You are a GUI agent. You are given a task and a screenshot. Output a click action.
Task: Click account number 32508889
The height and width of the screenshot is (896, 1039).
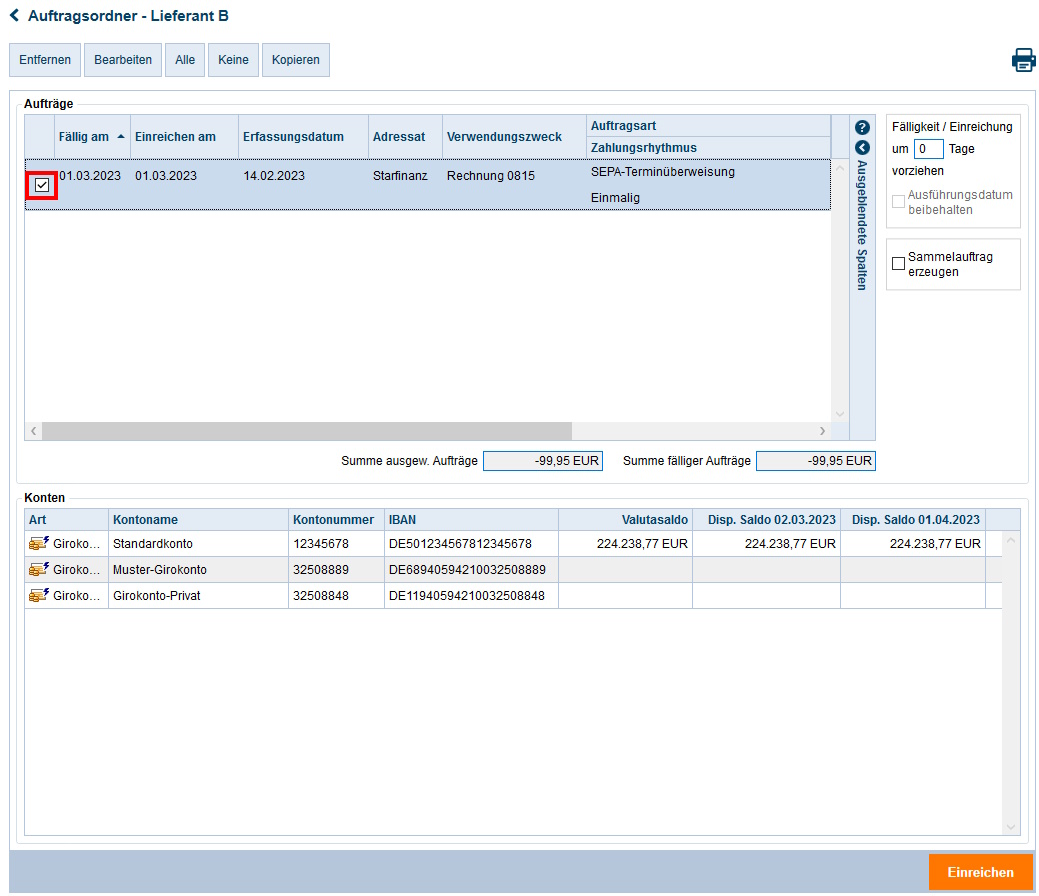tap(321, 569)
